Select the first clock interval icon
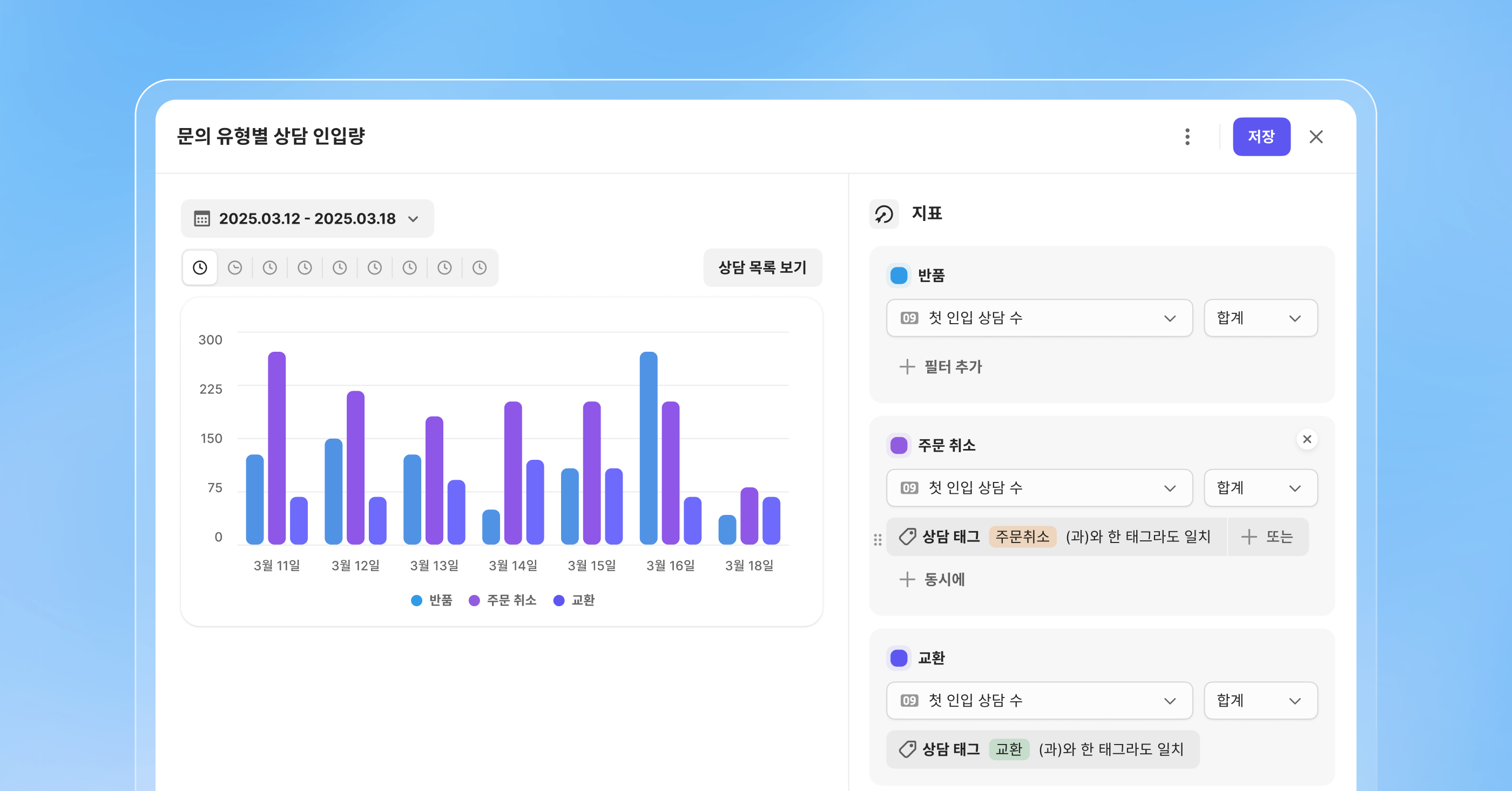1512x791 pixels. pyautogui.click(x=200, y=268)
